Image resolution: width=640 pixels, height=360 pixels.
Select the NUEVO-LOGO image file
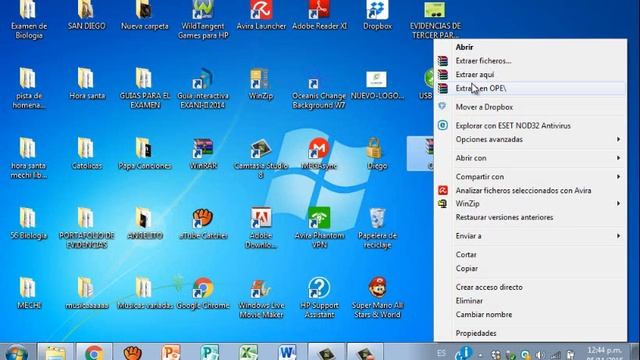377,85
